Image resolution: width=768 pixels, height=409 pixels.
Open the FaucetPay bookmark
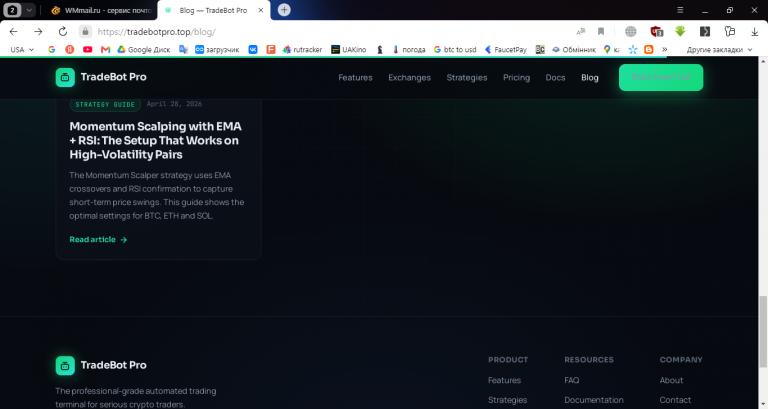[506, 49]
